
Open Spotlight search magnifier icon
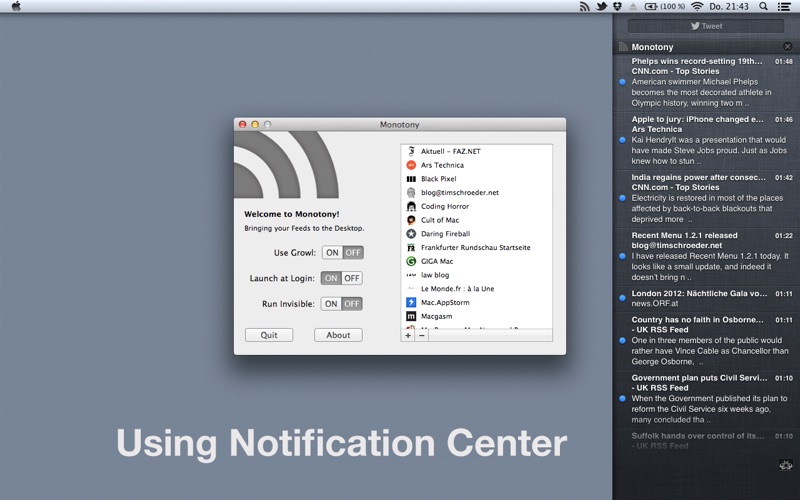[763, 7]
